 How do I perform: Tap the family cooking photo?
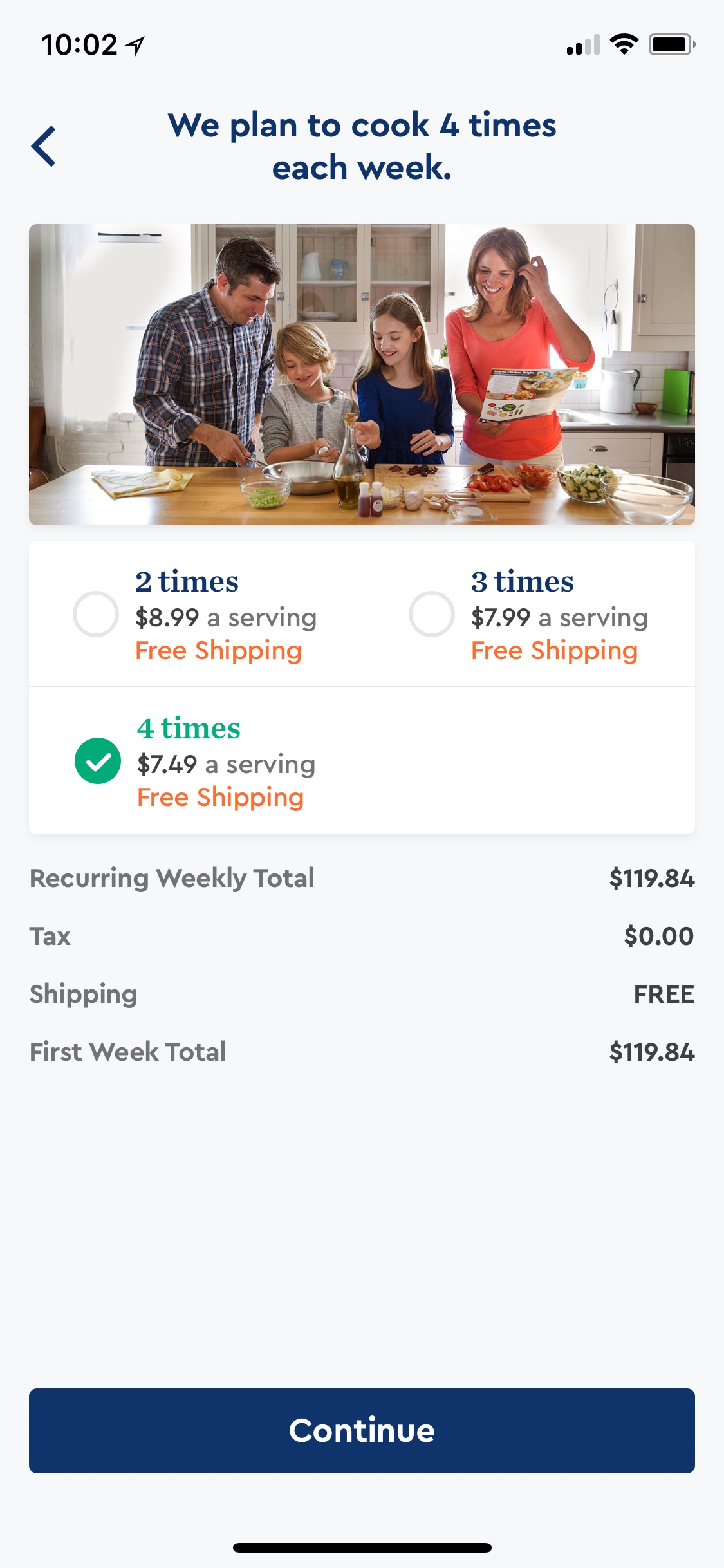362,375
